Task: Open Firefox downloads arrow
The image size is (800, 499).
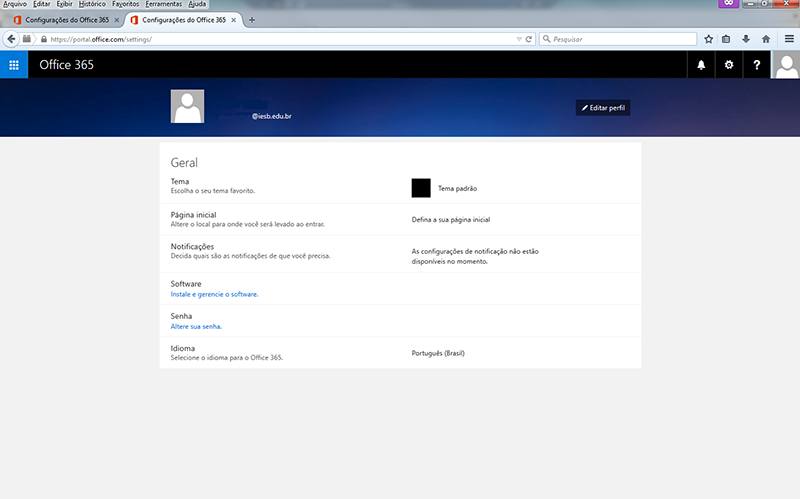Action: (746, 39)
